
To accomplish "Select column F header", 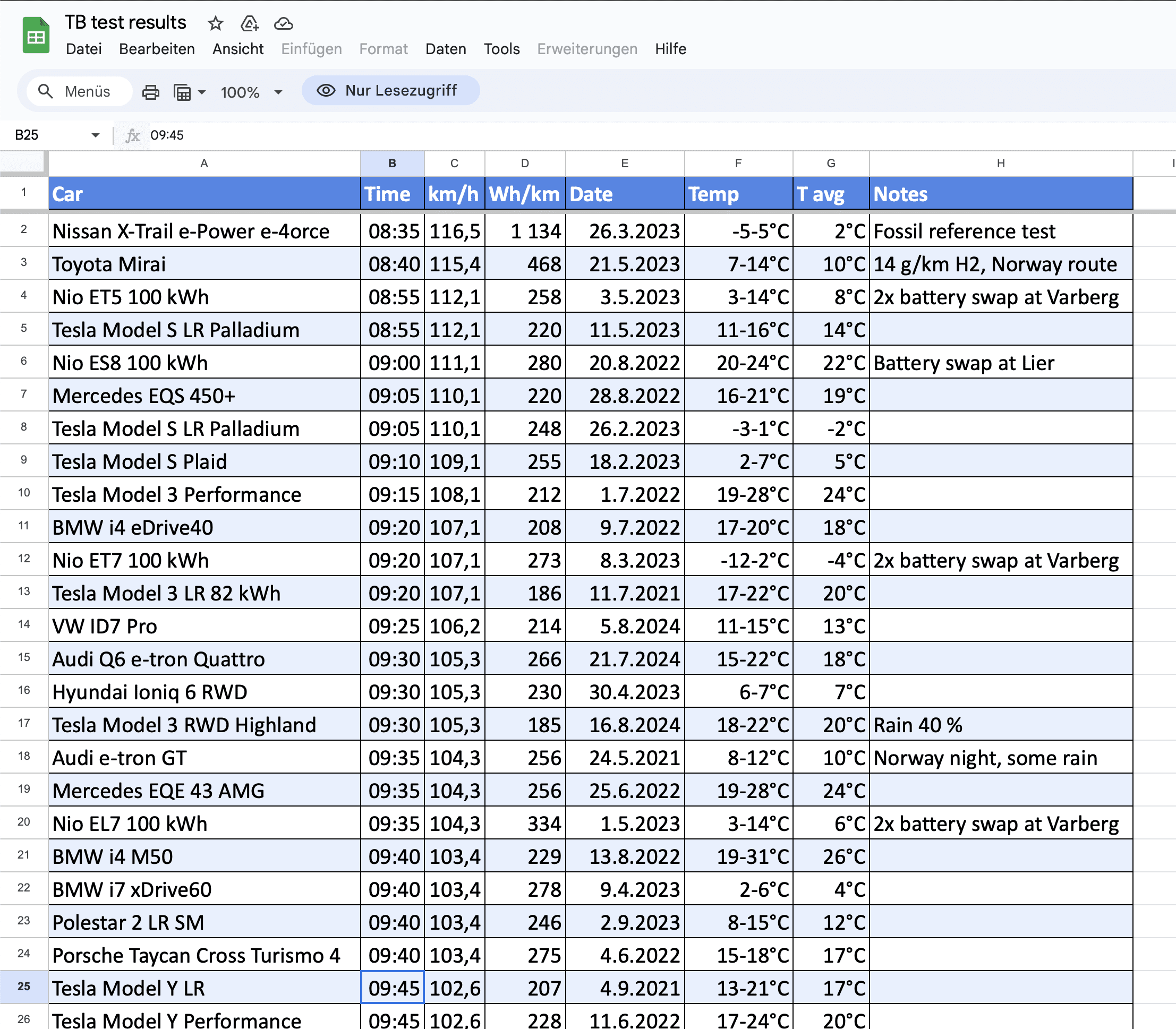I will (739, 164).
